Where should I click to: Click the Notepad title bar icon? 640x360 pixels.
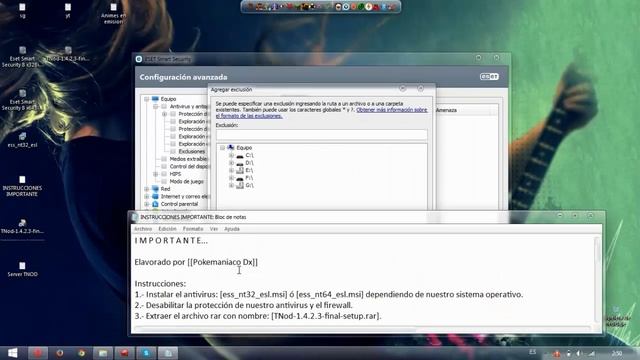(x=135, y=217)
